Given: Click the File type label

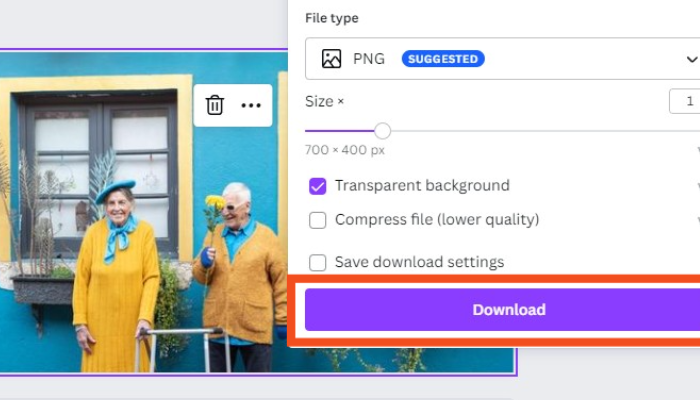Looking at the screenshot, I should click(x=332, y=18).
